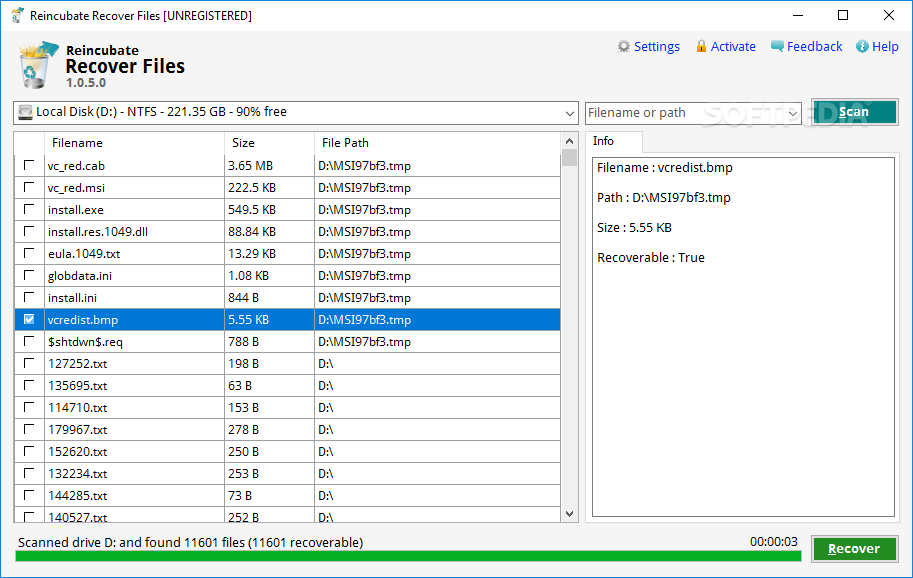Viewport: 913px width, 578px height.
Task: Check the 179967.txt checkbox
Action: [x=29, y=430]
